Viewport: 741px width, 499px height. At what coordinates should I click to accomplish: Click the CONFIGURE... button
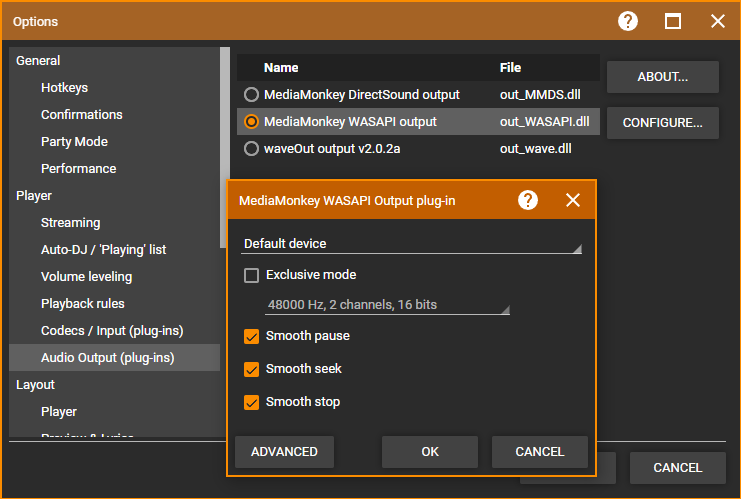(x=663, y=123)
